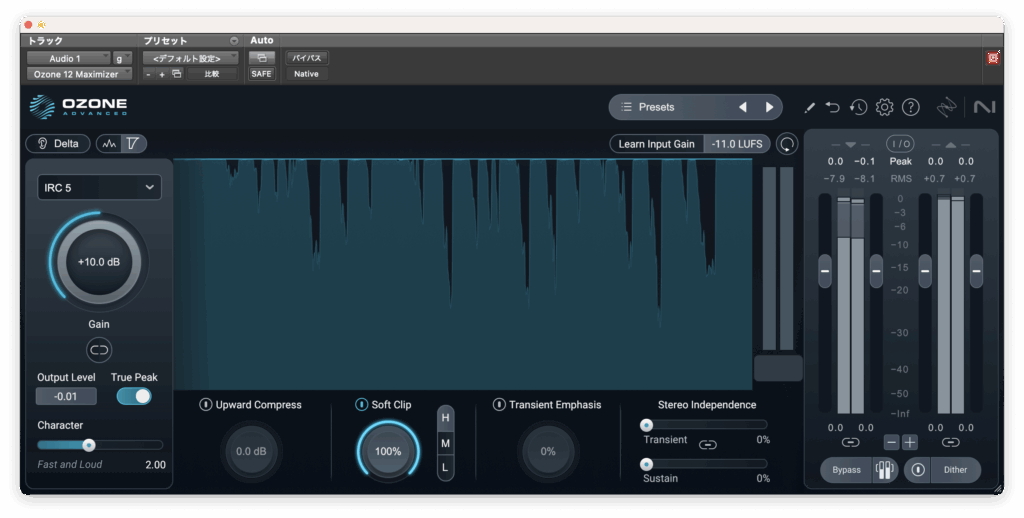Click the gain link icon under Gain knob
This screenshot has width=1024, height=518.
[99, 350]
